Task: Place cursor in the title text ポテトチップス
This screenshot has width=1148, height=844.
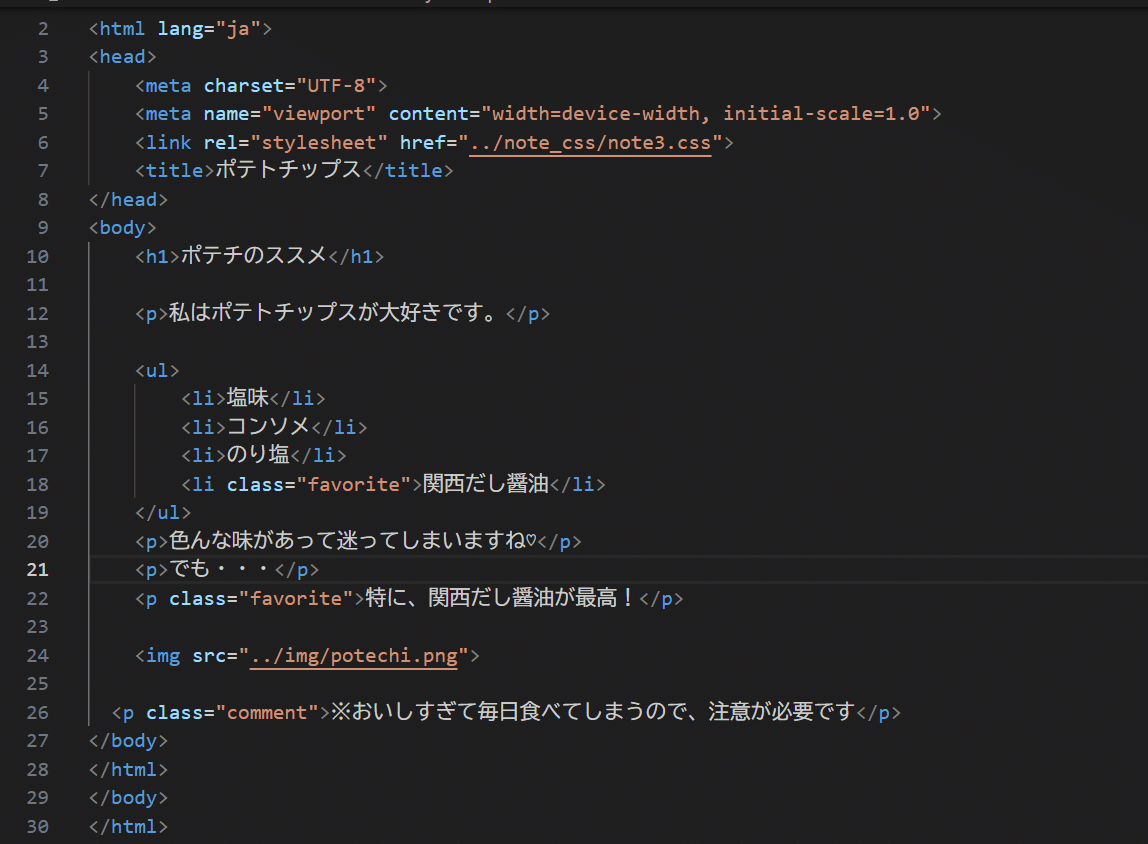Action: (x=288, y=170)
